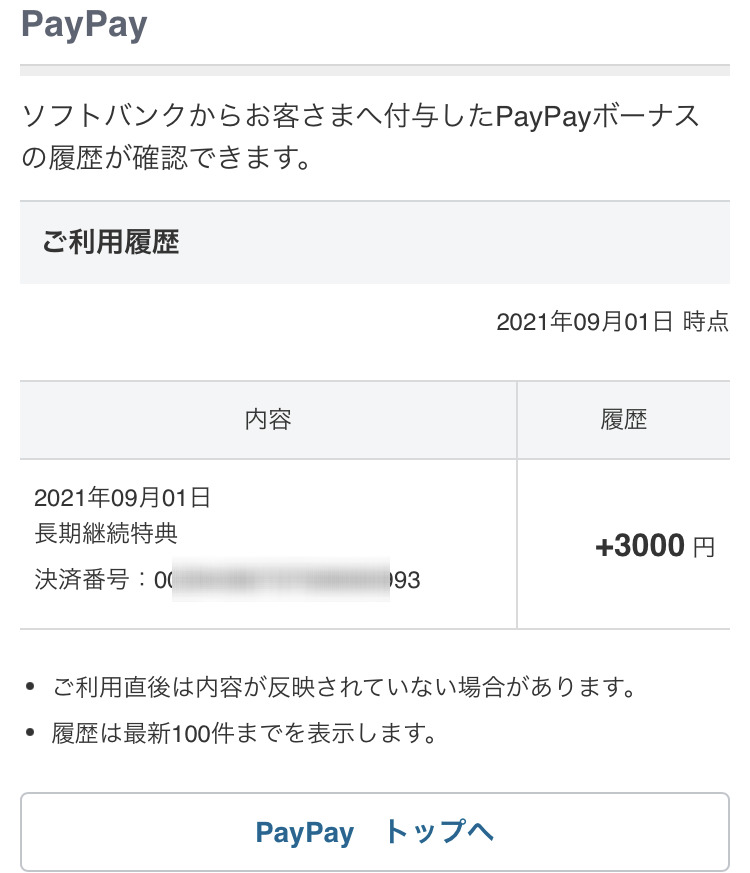
Task: Click the trailing digits 93 of payment number
Action: click(x=405, y=580)
